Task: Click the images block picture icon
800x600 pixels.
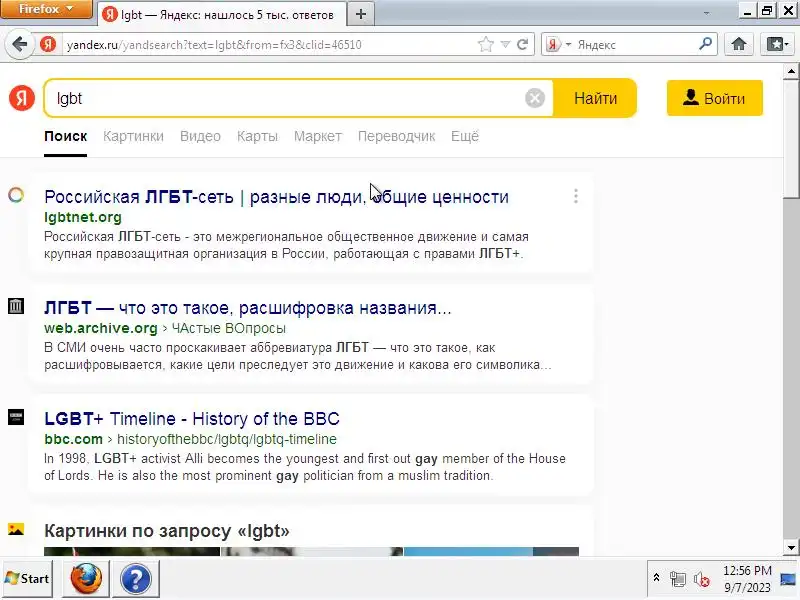Action: [16, 529]
